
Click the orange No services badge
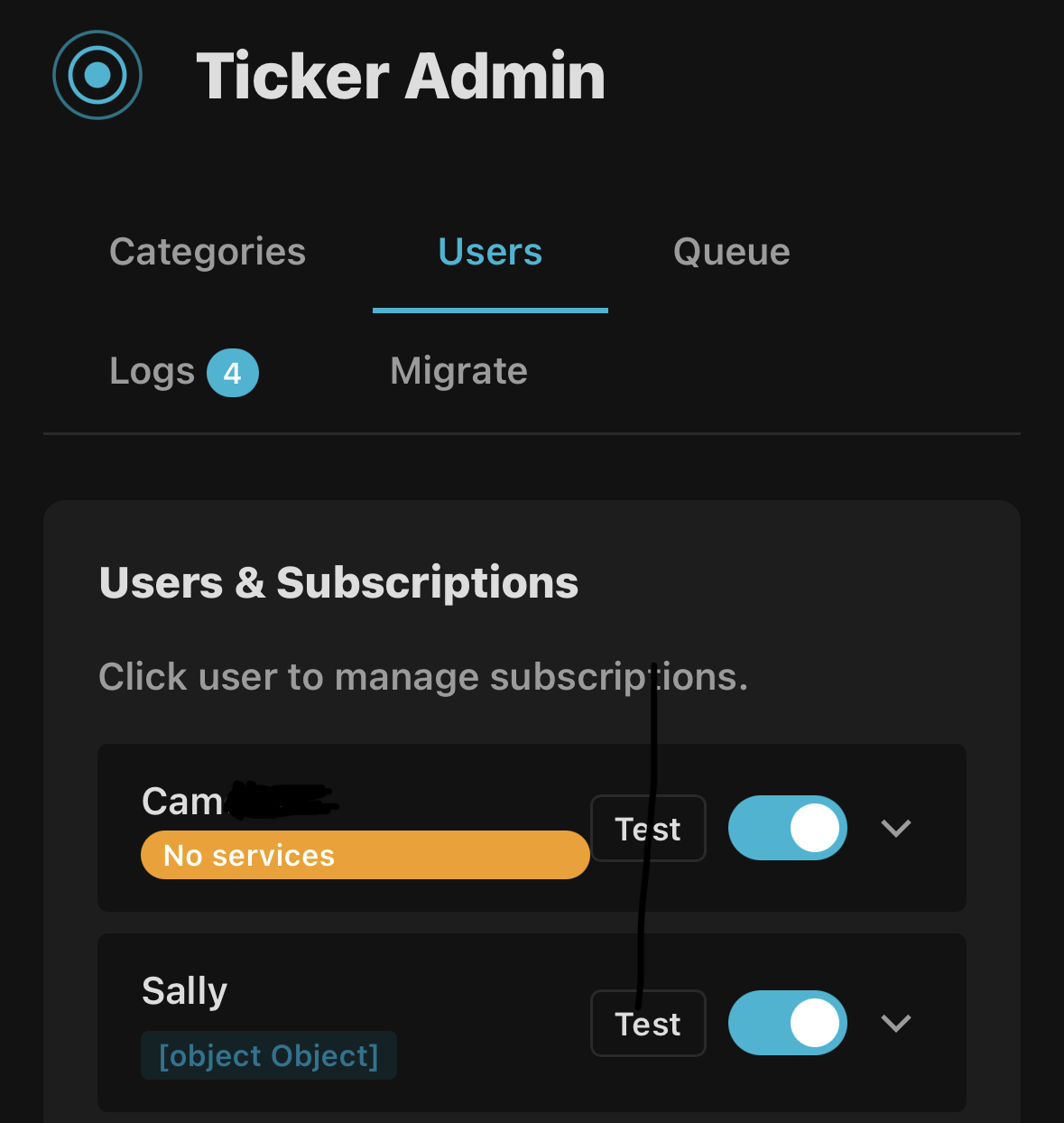click(x=365, y=855)
